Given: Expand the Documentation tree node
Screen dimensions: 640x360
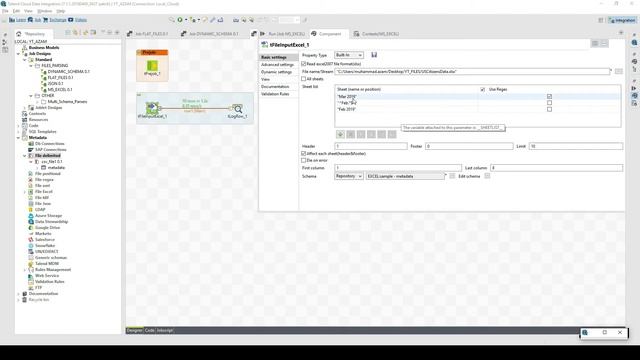Looking at the screenshot, I should [x=18, y=293].
